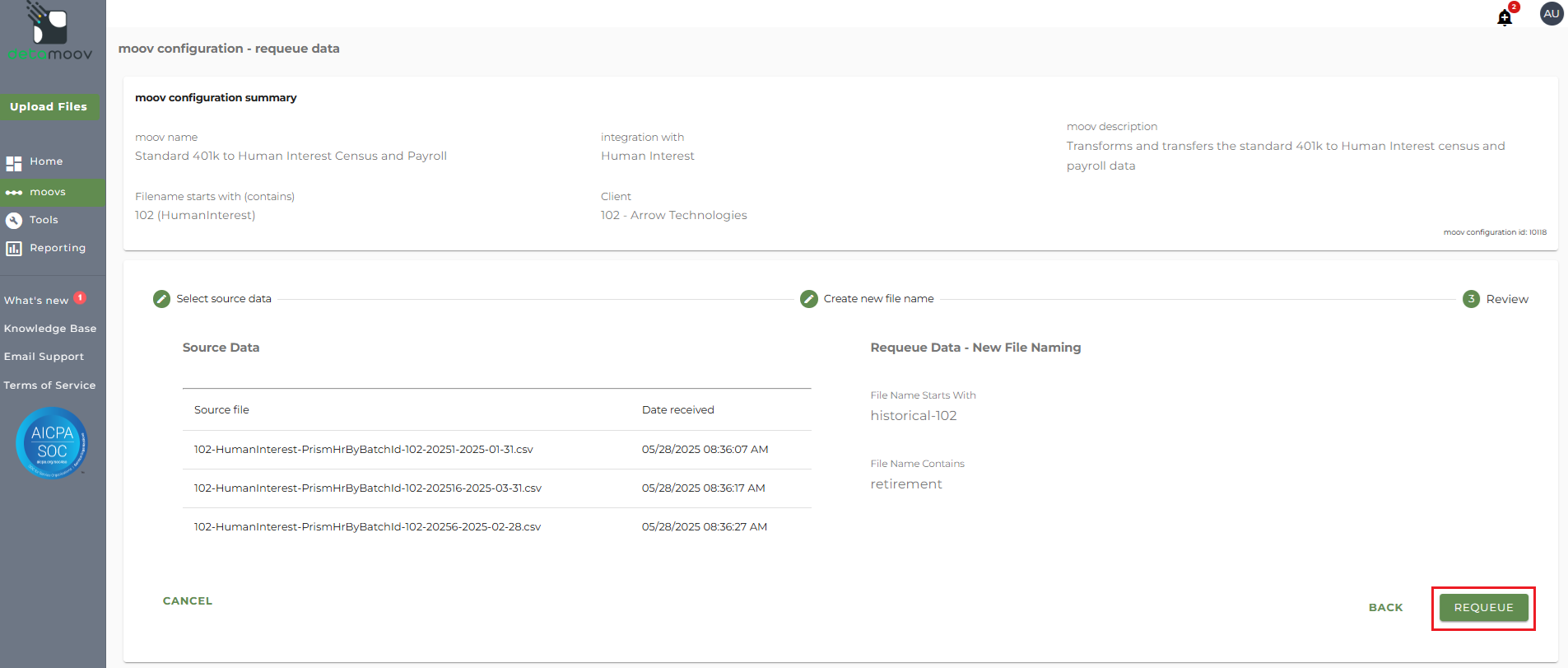Click the Home dashboard icon

click(14, 162)
